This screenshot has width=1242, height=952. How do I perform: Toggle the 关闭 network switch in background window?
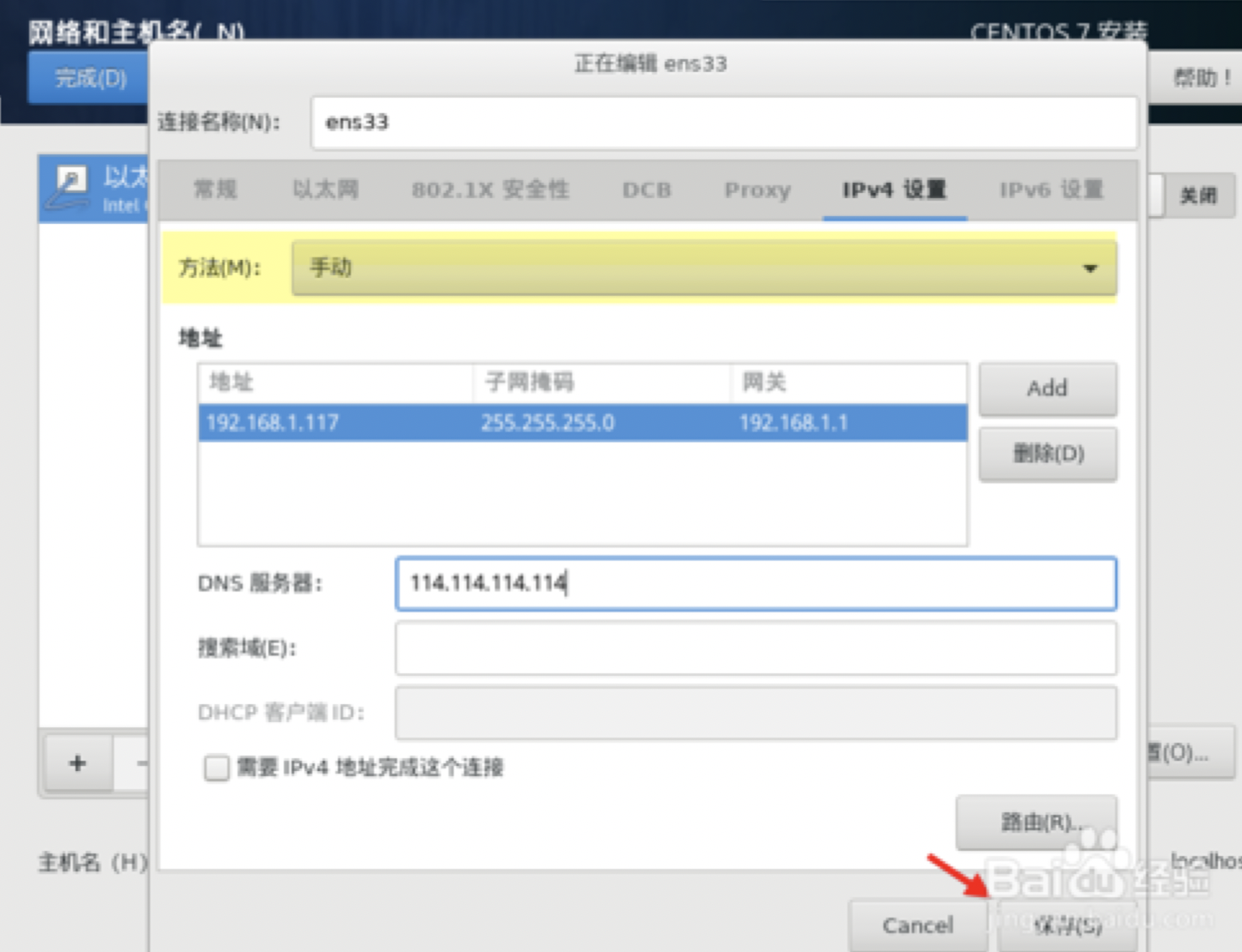pos(1192,196)
